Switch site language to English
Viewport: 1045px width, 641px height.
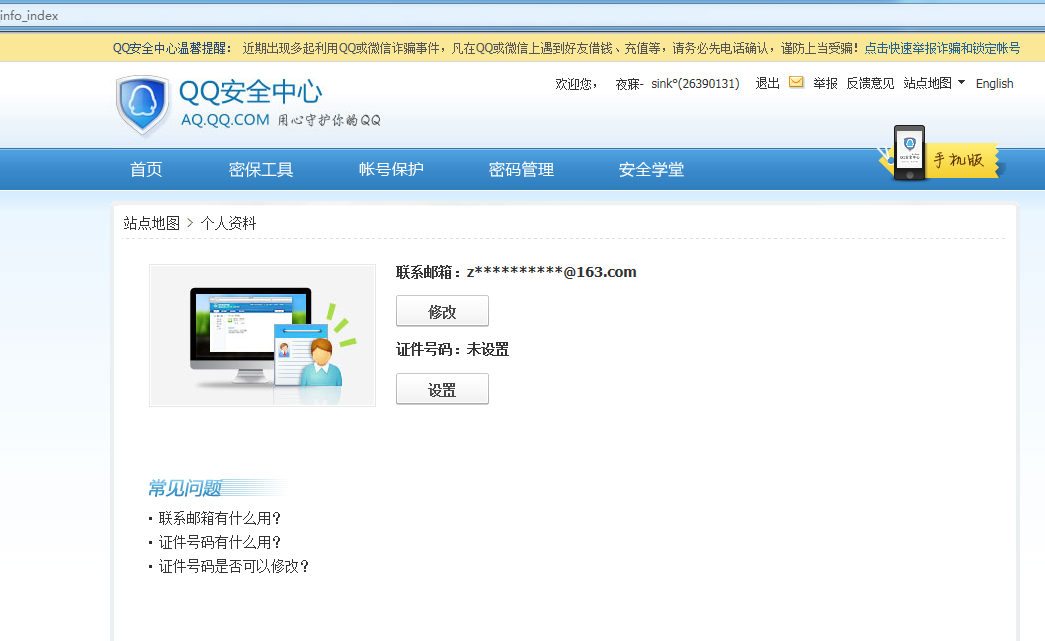tap(994, 83)
